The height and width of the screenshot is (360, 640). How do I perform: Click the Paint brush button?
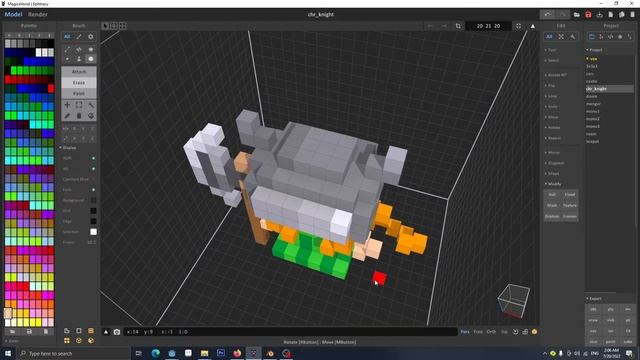(79, 93)
